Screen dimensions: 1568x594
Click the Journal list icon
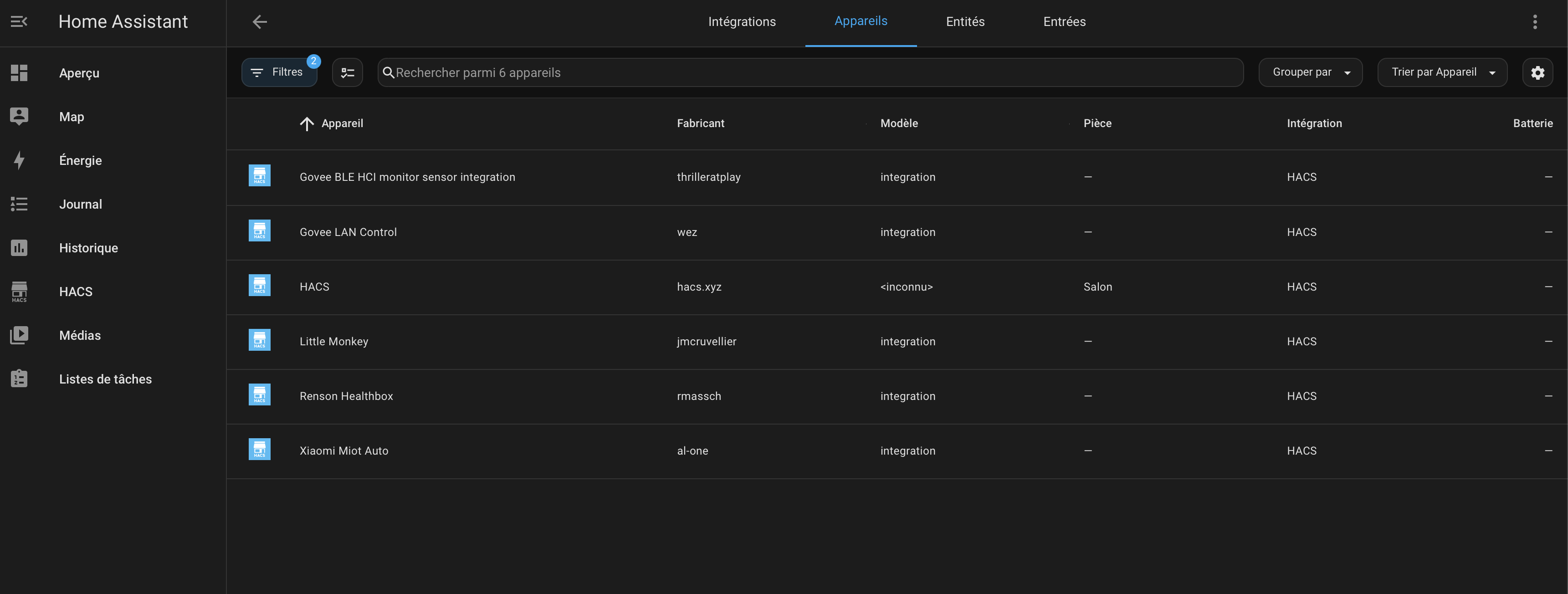[19, 204]
